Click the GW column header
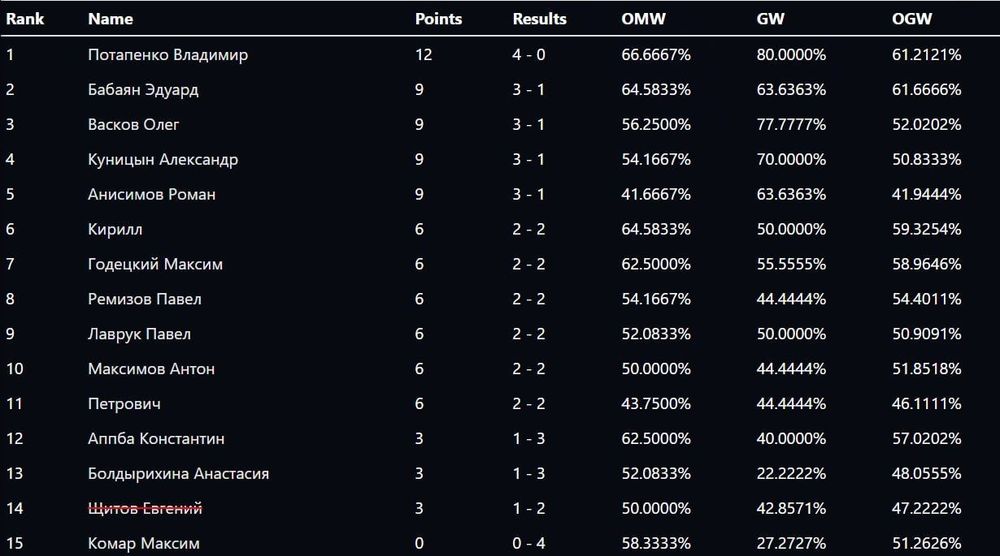 769,19
